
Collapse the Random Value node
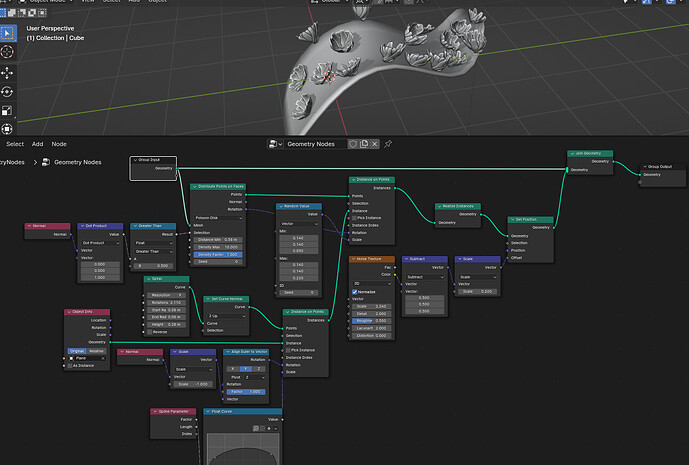click(x=281, y=206)
